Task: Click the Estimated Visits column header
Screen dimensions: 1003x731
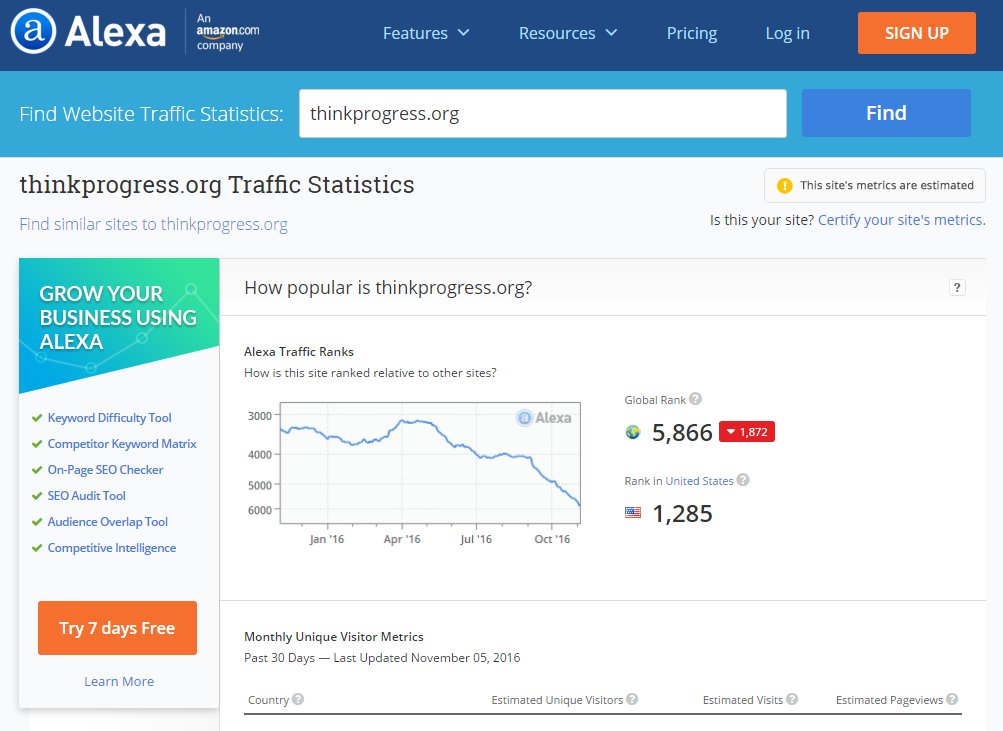Action: tap(743, 700)
